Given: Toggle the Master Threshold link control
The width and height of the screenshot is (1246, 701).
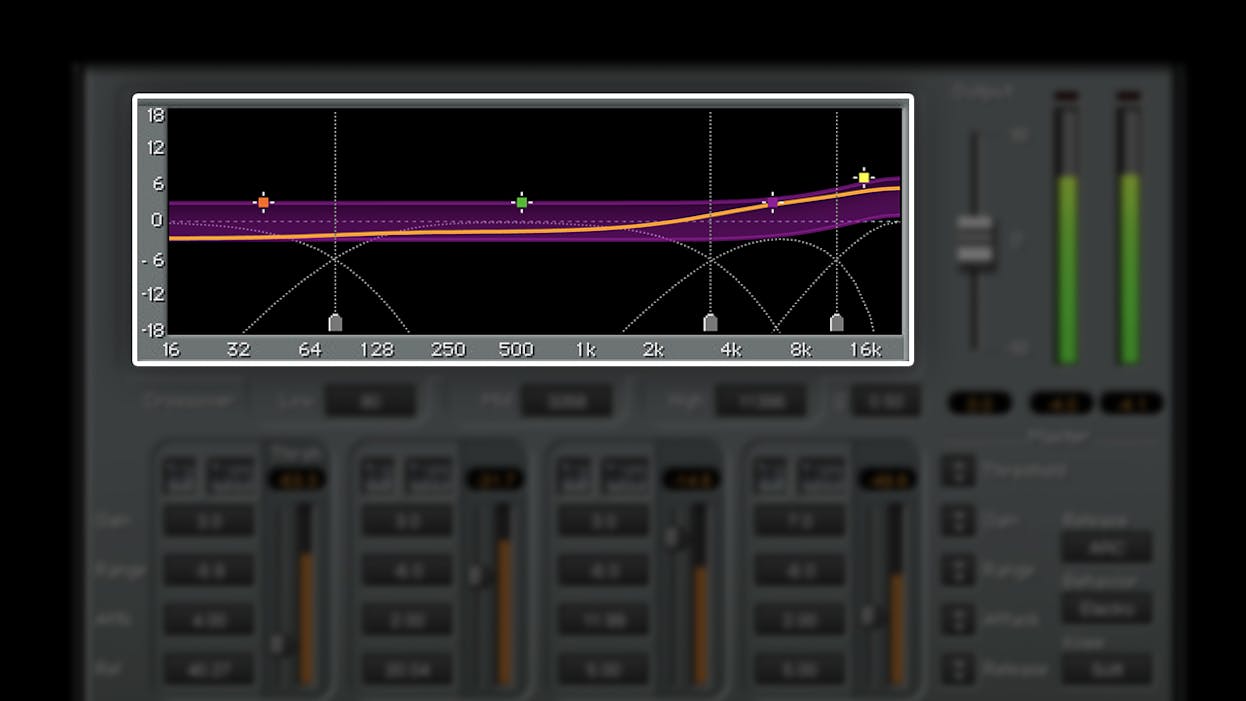Looking at the screenshot, I should [x=959, y=470].
